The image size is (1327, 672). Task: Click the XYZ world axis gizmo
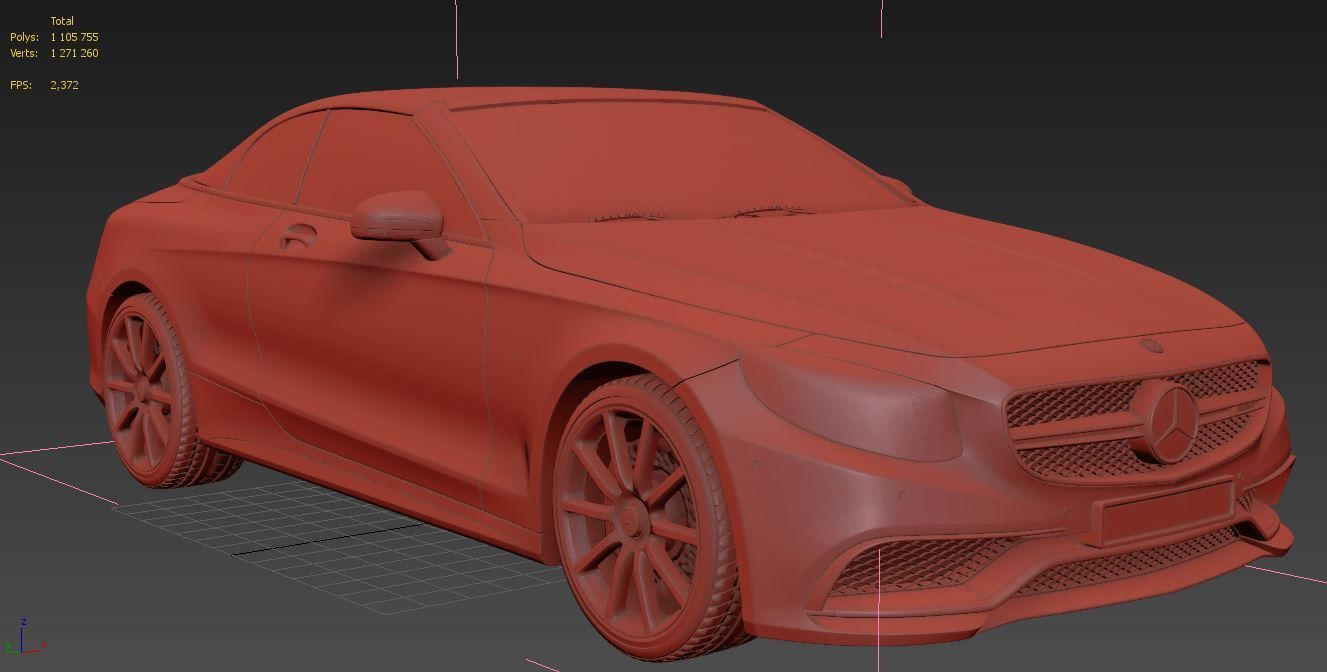coord(25,638)
